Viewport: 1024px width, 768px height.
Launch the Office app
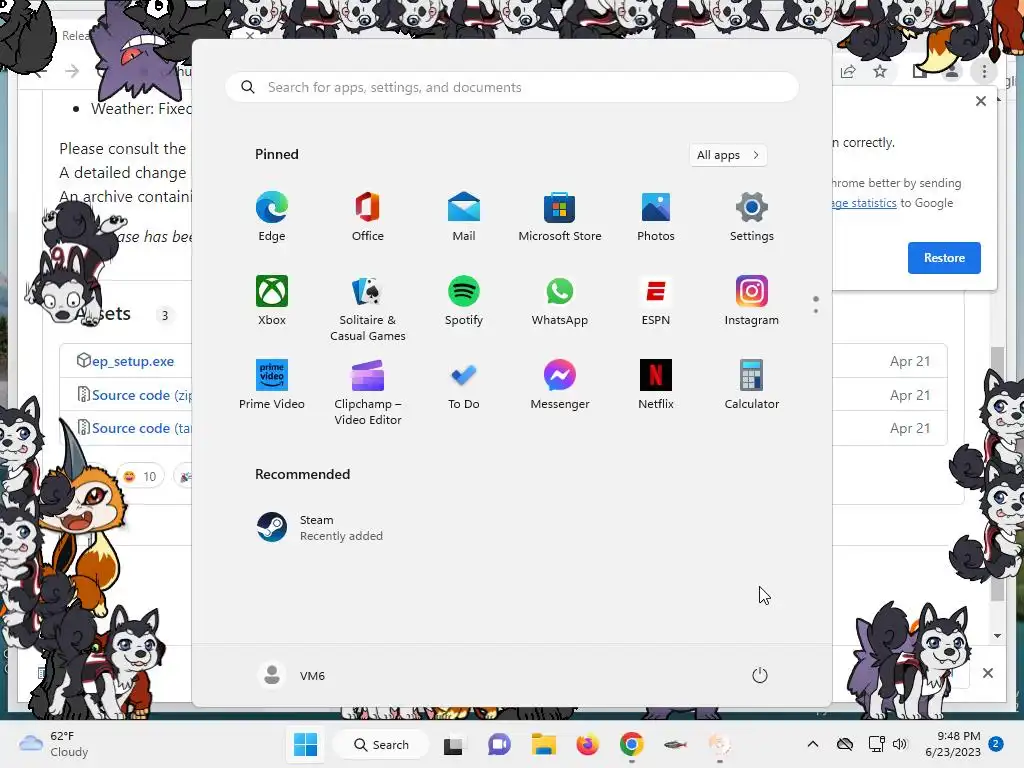(368, 217)
